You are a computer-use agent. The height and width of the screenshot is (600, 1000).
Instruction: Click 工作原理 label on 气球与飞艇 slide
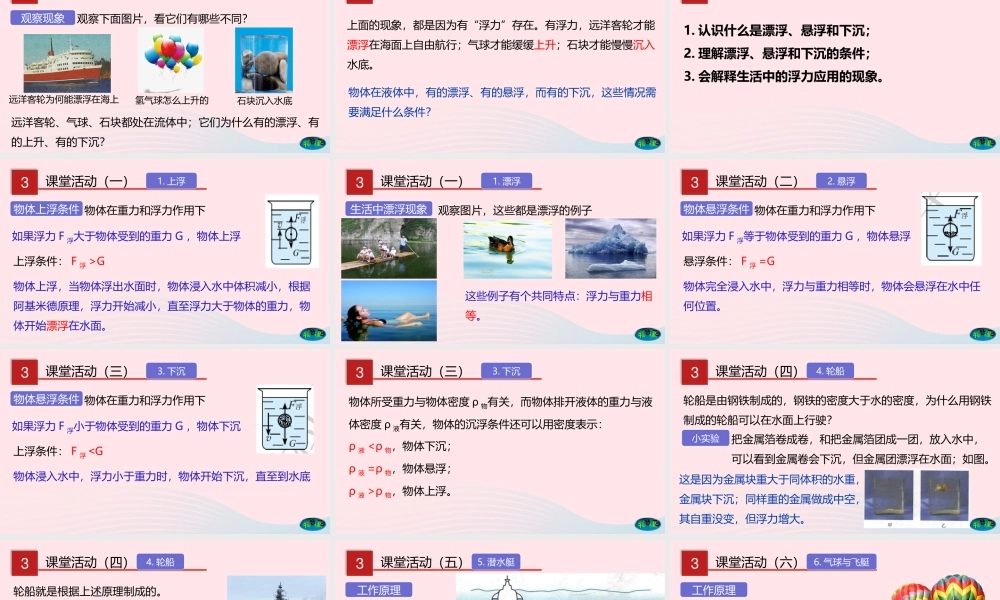[714, 590]
